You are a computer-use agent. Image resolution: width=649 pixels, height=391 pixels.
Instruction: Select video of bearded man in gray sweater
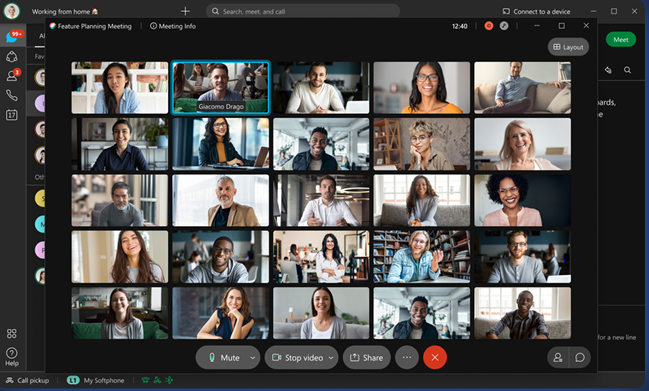click(522, 257)
